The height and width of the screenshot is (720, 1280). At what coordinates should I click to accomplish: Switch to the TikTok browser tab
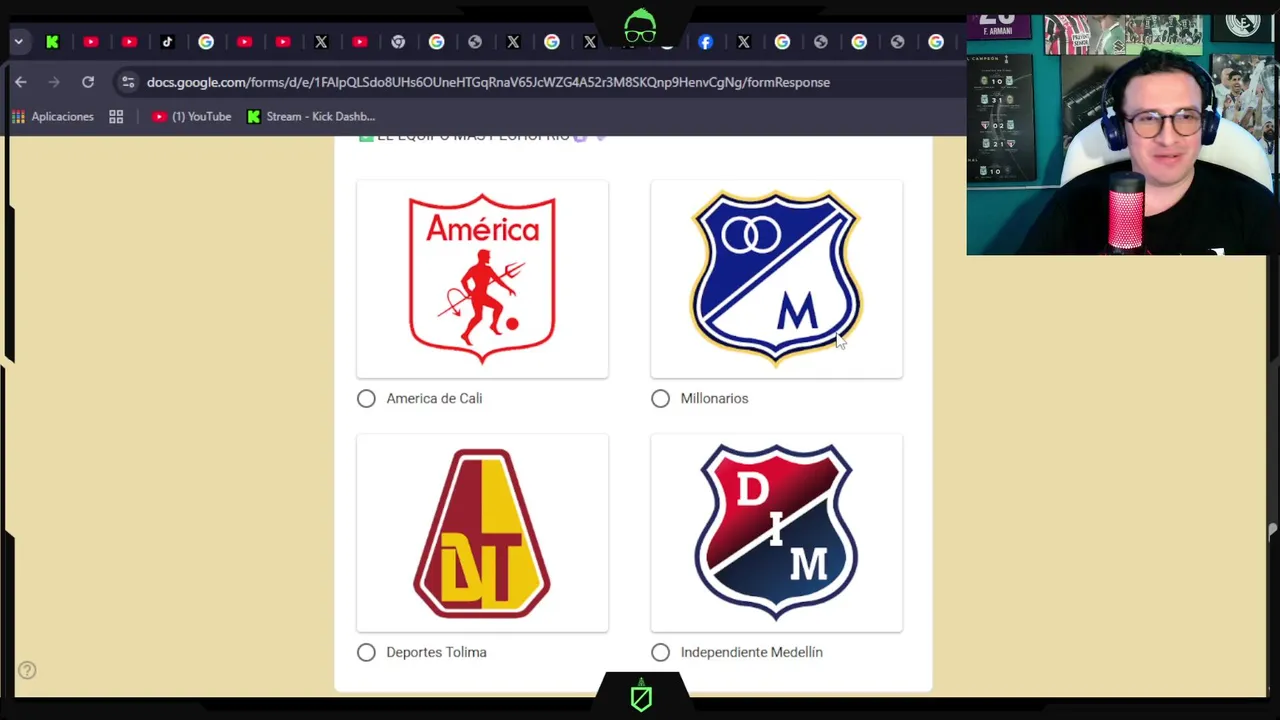click(x=167, y=42)
